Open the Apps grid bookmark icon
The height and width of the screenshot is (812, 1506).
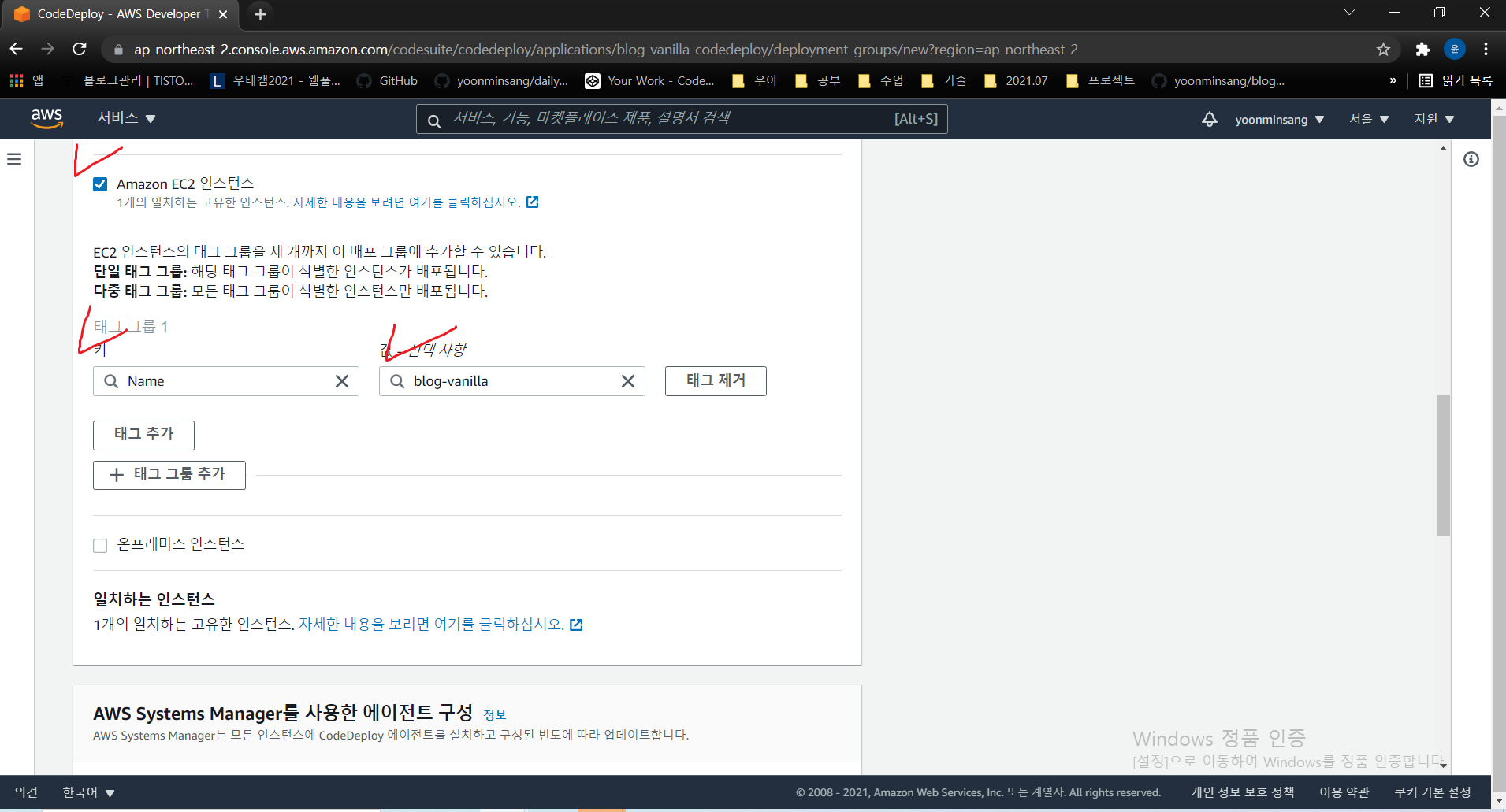pos(17,80)
